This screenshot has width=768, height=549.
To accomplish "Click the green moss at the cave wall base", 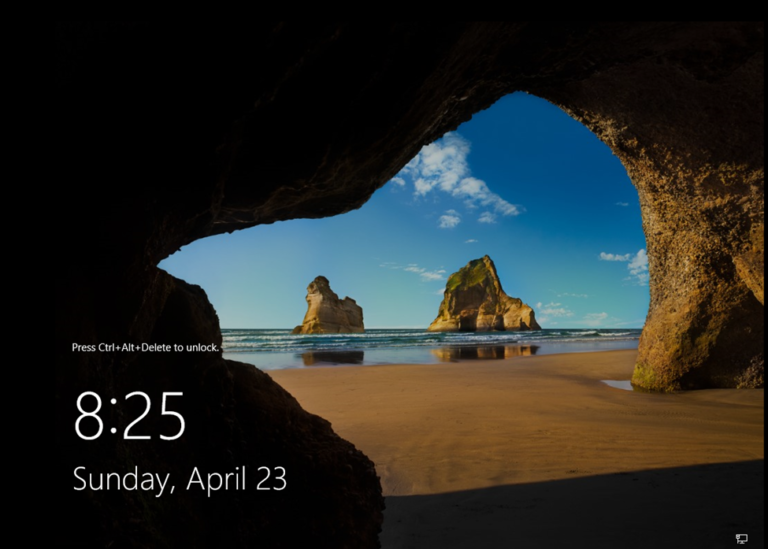I will point(646,376).
